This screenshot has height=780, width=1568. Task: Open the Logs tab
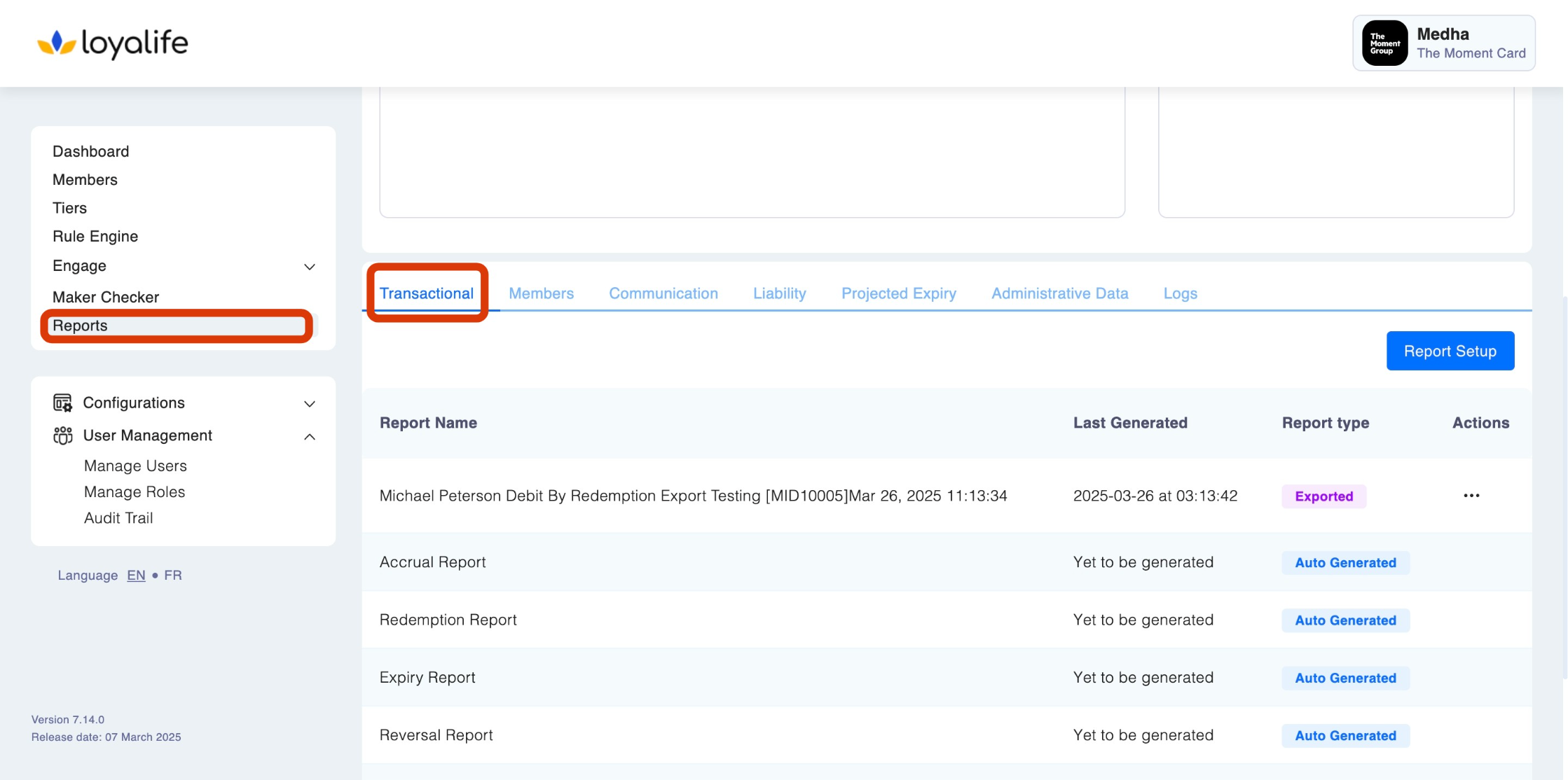coord(1180,293)
